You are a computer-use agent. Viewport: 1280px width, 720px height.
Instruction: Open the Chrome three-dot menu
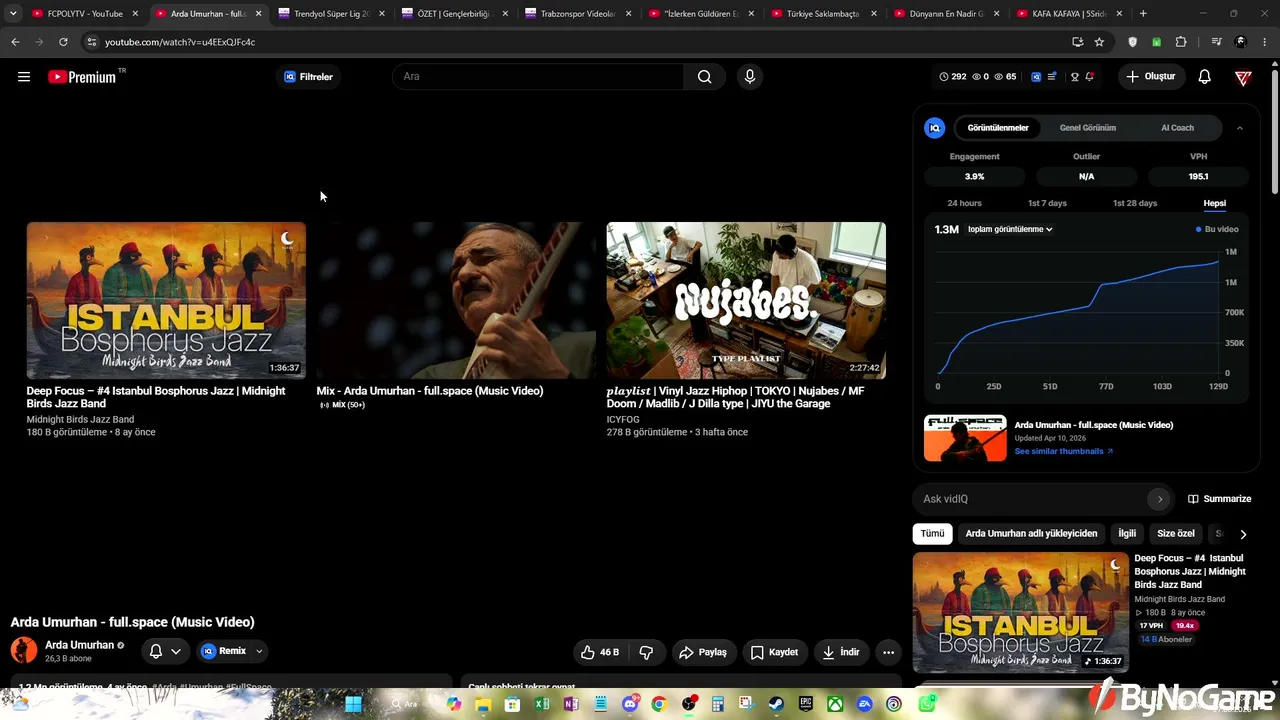tap(1265, 42)
